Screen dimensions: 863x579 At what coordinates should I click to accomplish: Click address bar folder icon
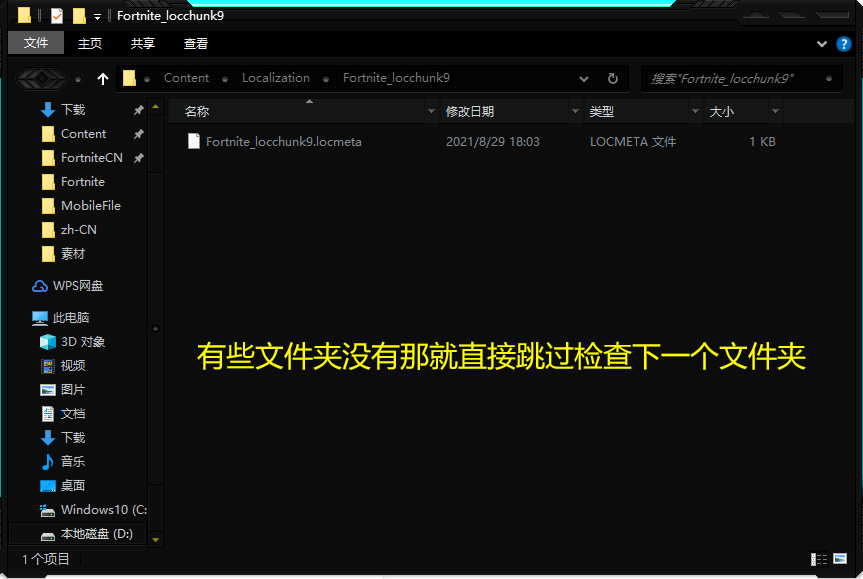129,78
